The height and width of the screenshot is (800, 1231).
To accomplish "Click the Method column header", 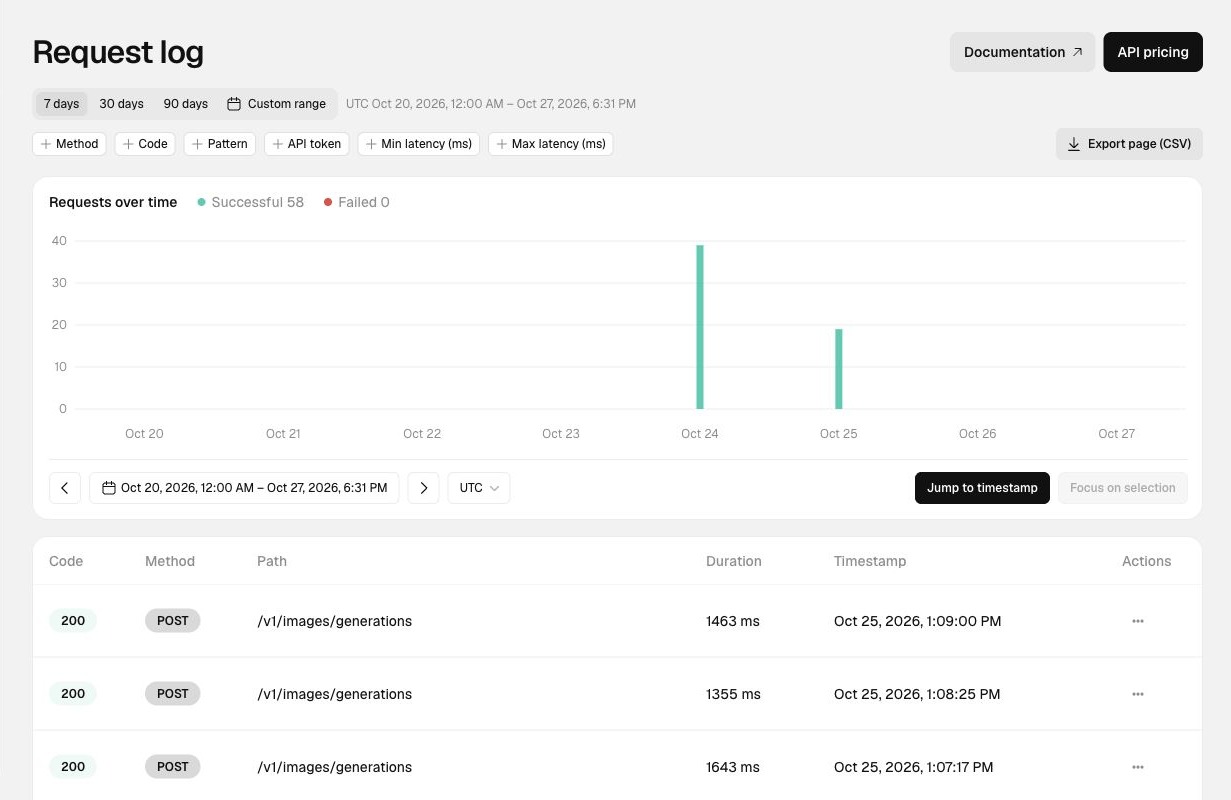I will click(170, 561).
